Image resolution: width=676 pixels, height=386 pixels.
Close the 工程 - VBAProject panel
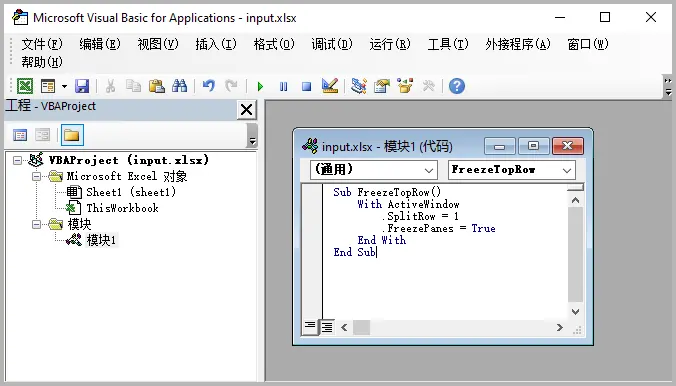click(x=247, y=110)
